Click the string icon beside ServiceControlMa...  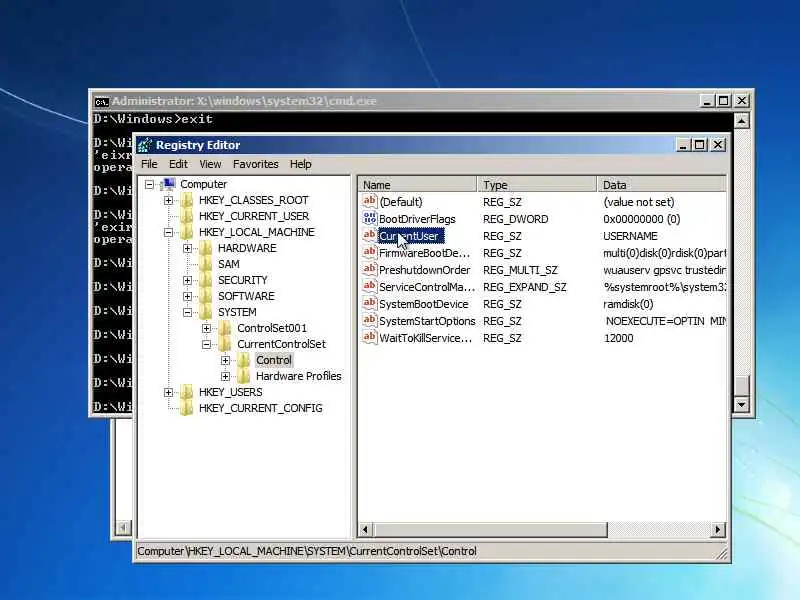(x=369, y=286)
